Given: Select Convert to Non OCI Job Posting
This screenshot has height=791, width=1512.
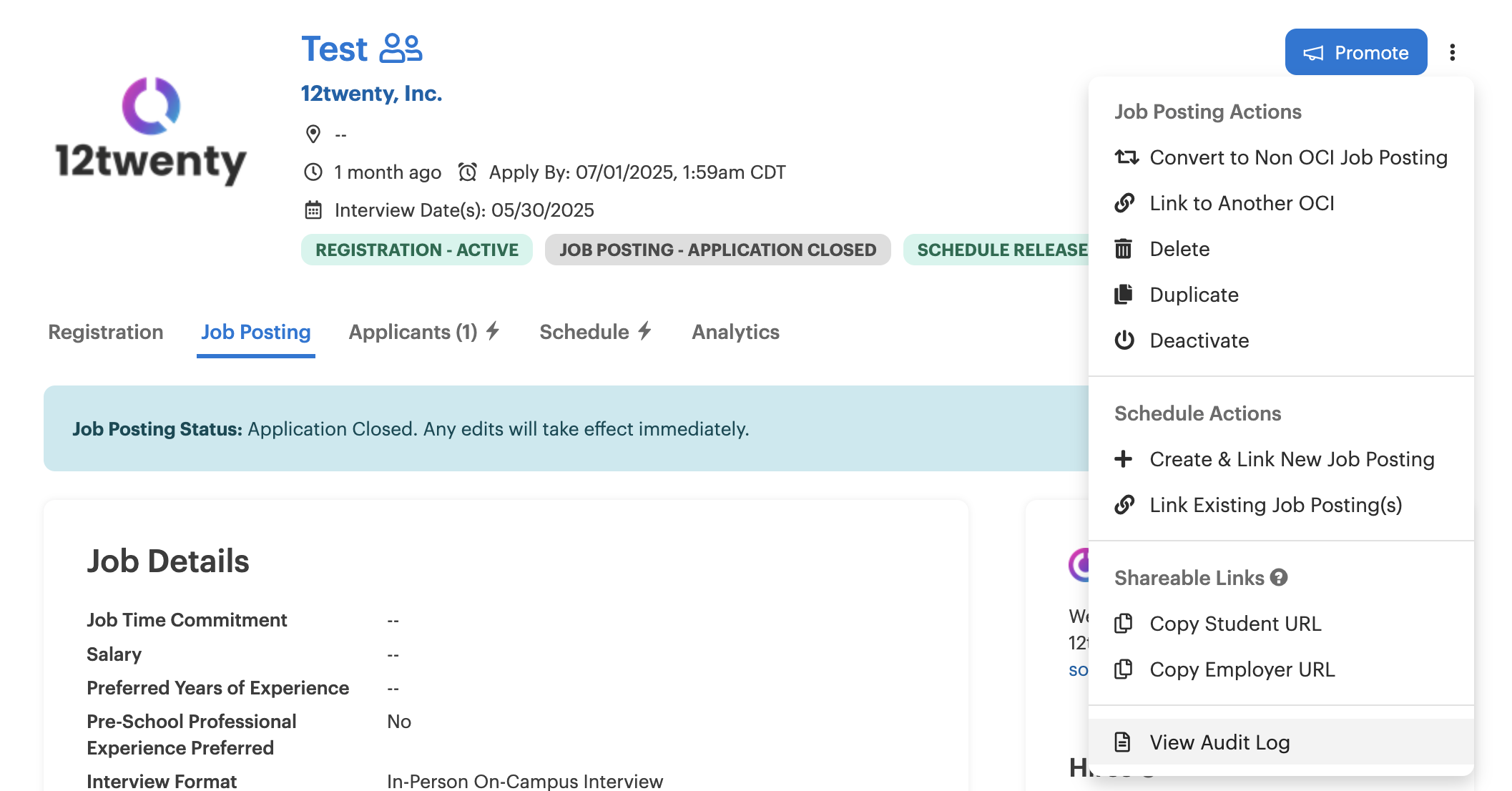Looking at the screenshot, I should pos(1297,157).
